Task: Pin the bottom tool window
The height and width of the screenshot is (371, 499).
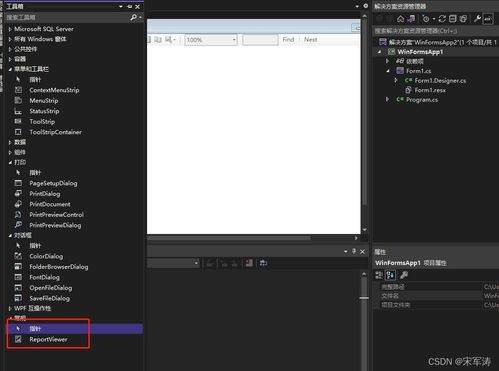Action: click(354, 251)
